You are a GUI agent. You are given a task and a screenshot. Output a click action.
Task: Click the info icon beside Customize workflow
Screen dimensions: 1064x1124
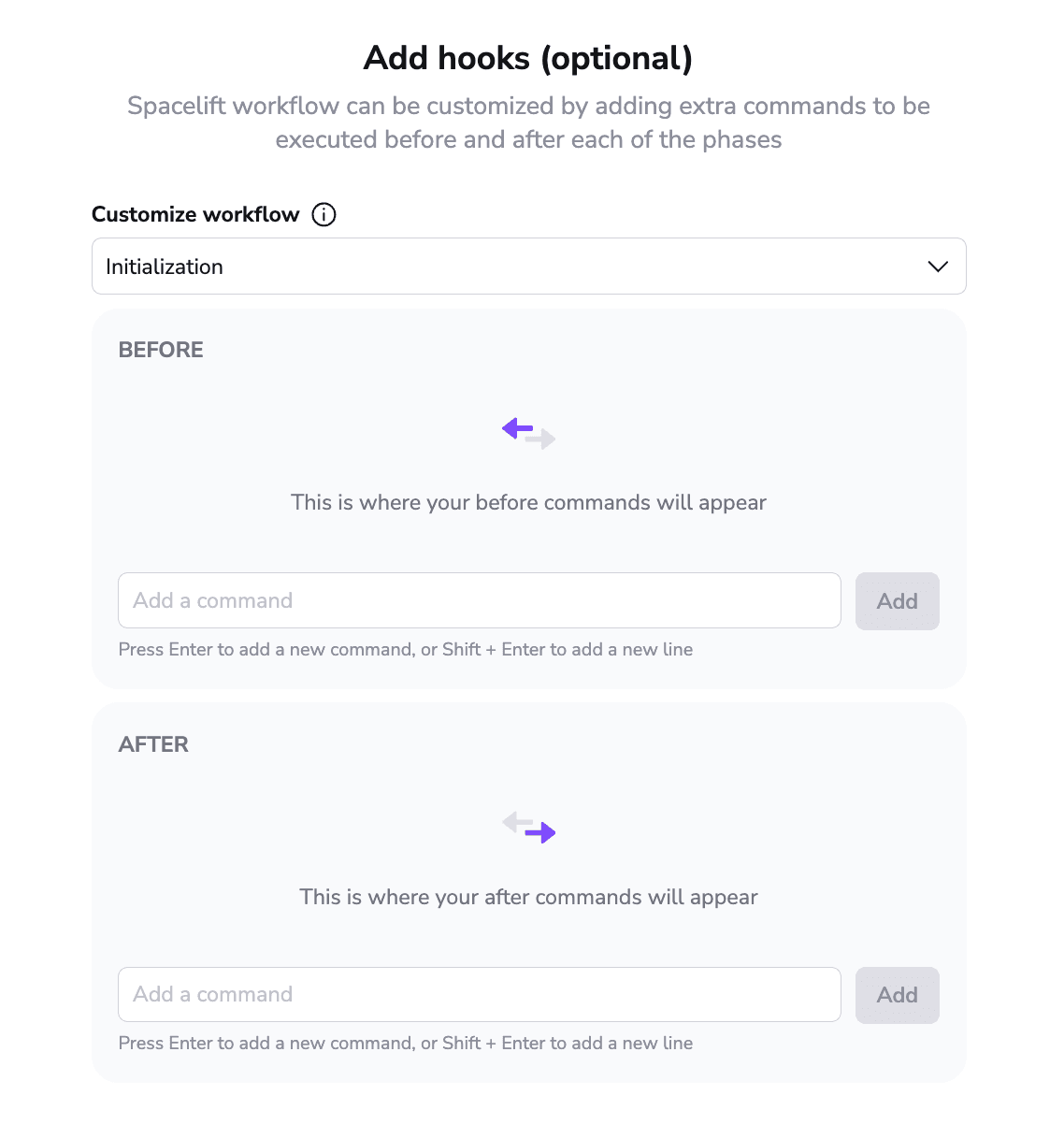pos(324,214)
